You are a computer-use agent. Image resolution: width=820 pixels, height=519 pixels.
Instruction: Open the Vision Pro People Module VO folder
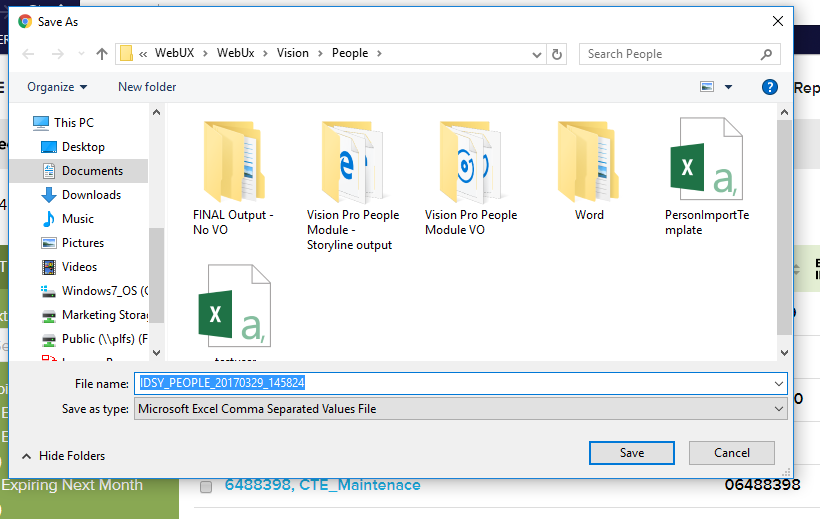tap(470, 160)
